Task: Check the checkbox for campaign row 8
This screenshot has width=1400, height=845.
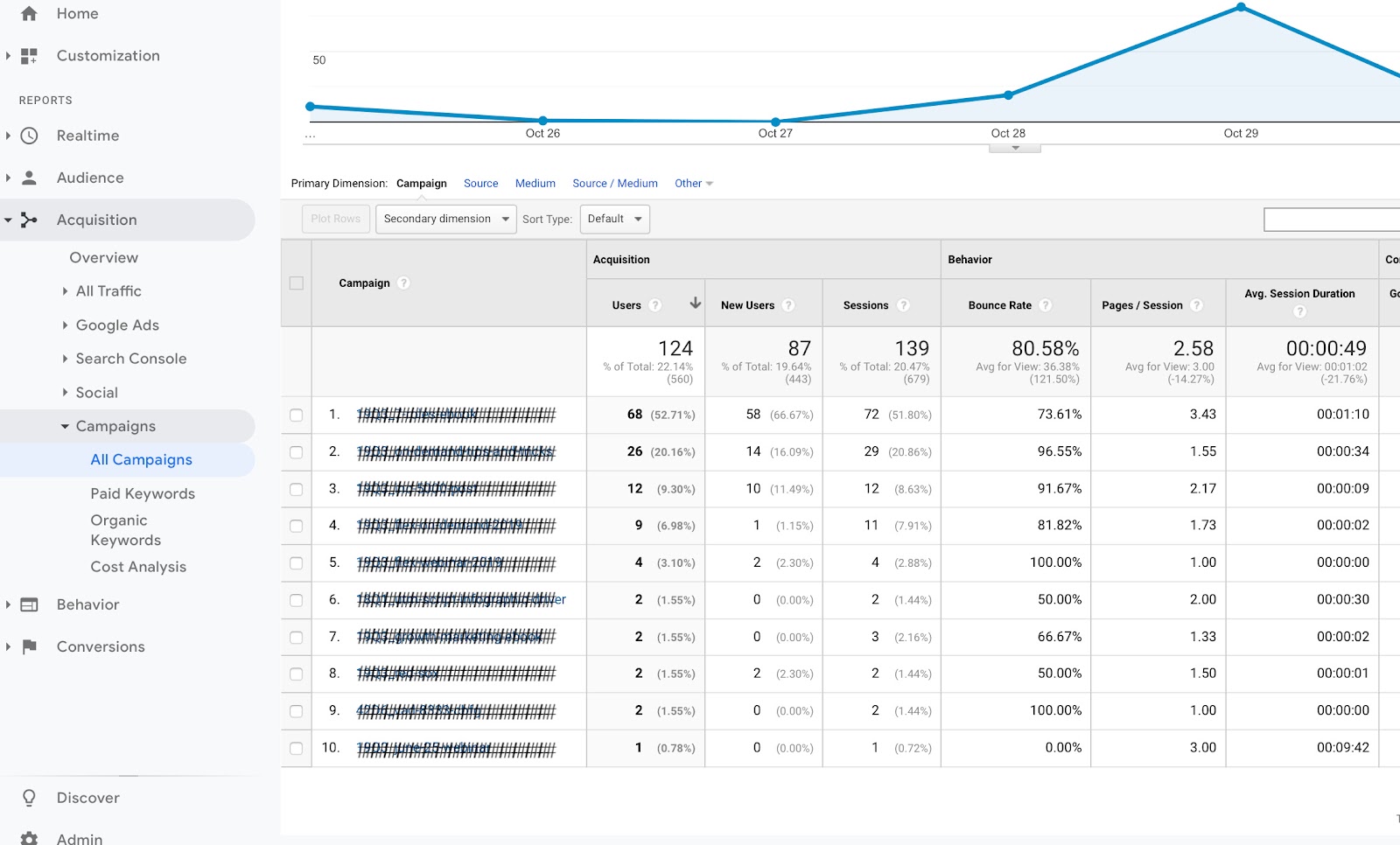Action: point(297,674)
